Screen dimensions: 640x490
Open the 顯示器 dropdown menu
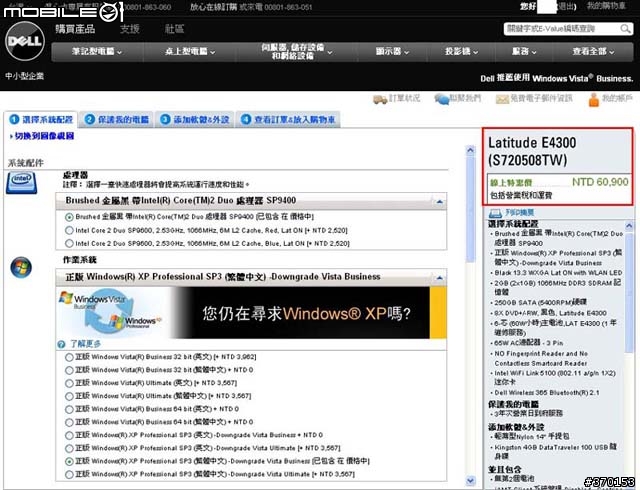pos(392,51)
